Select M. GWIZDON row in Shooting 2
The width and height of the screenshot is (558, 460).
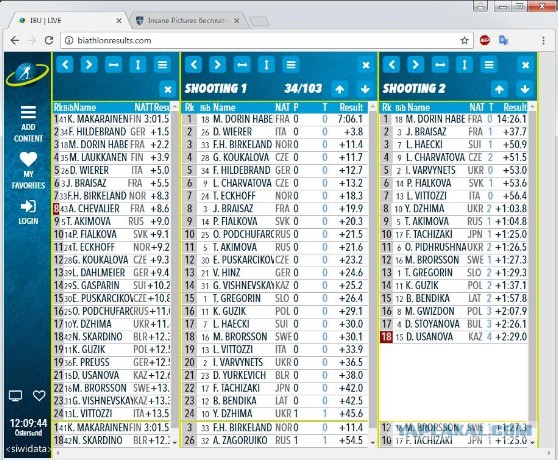coord(454,311)
